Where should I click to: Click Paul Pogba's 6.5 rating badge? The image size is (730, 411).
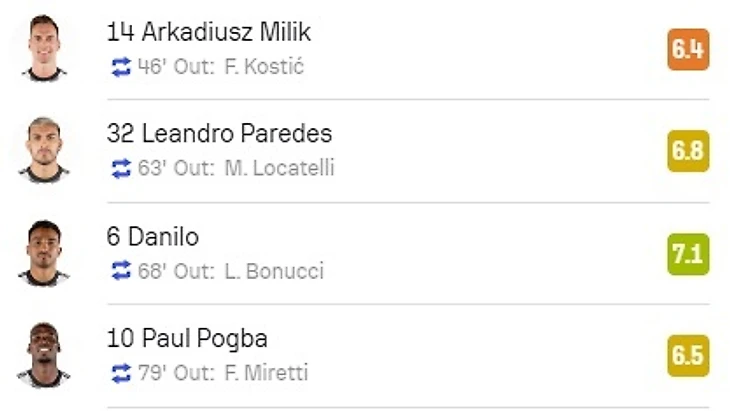click(x=688, y=356)
